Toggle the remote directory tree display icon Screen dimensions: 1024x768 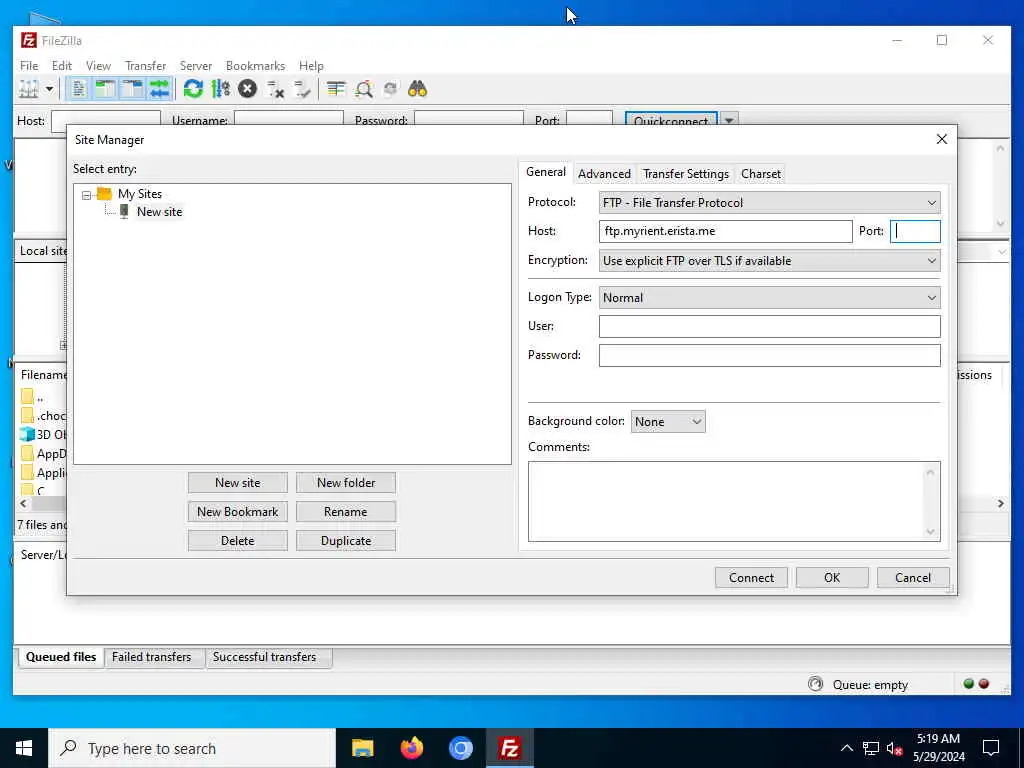(x=133, y=89)
